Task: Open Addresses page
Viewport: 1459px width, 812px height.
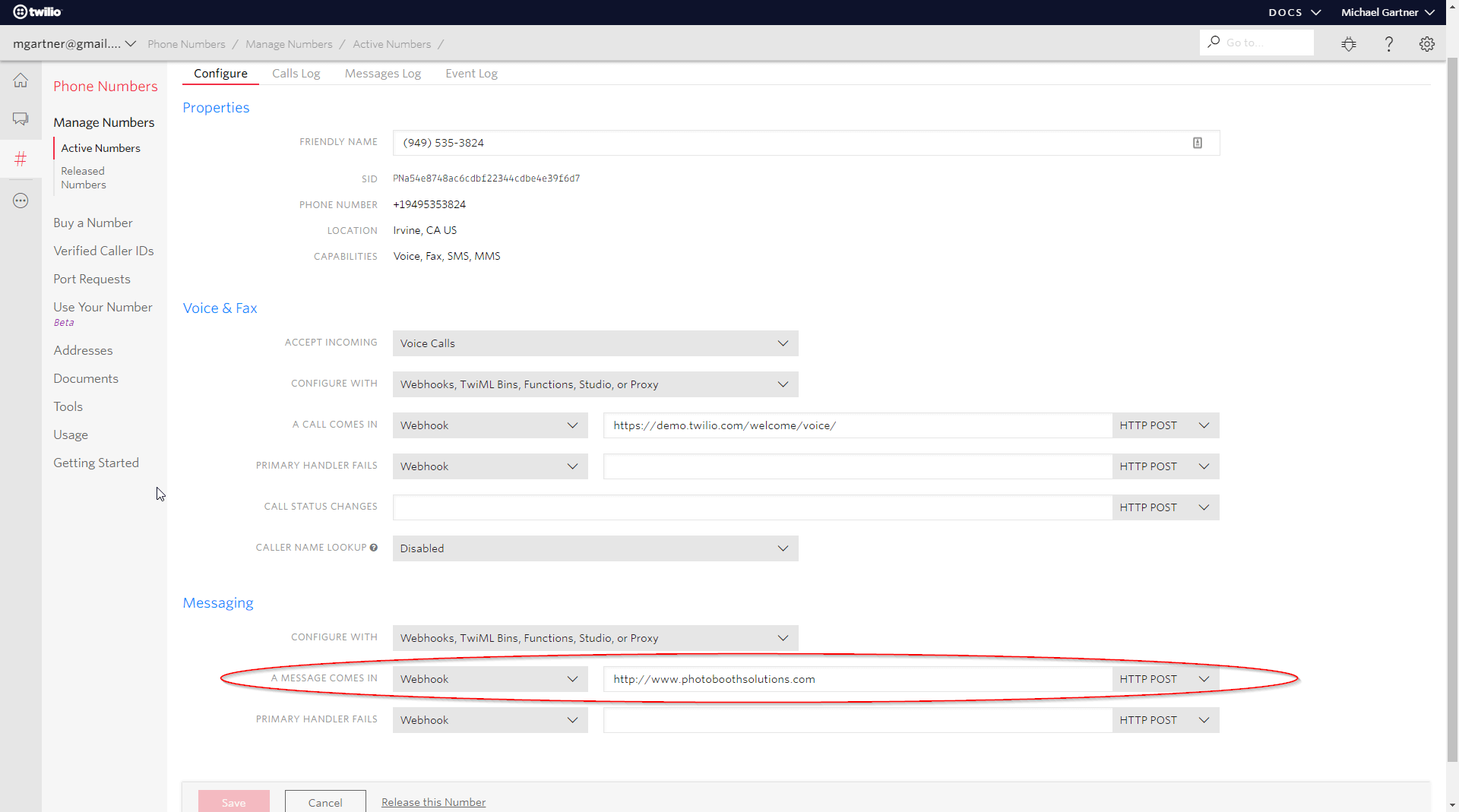Action: [83, 350]
